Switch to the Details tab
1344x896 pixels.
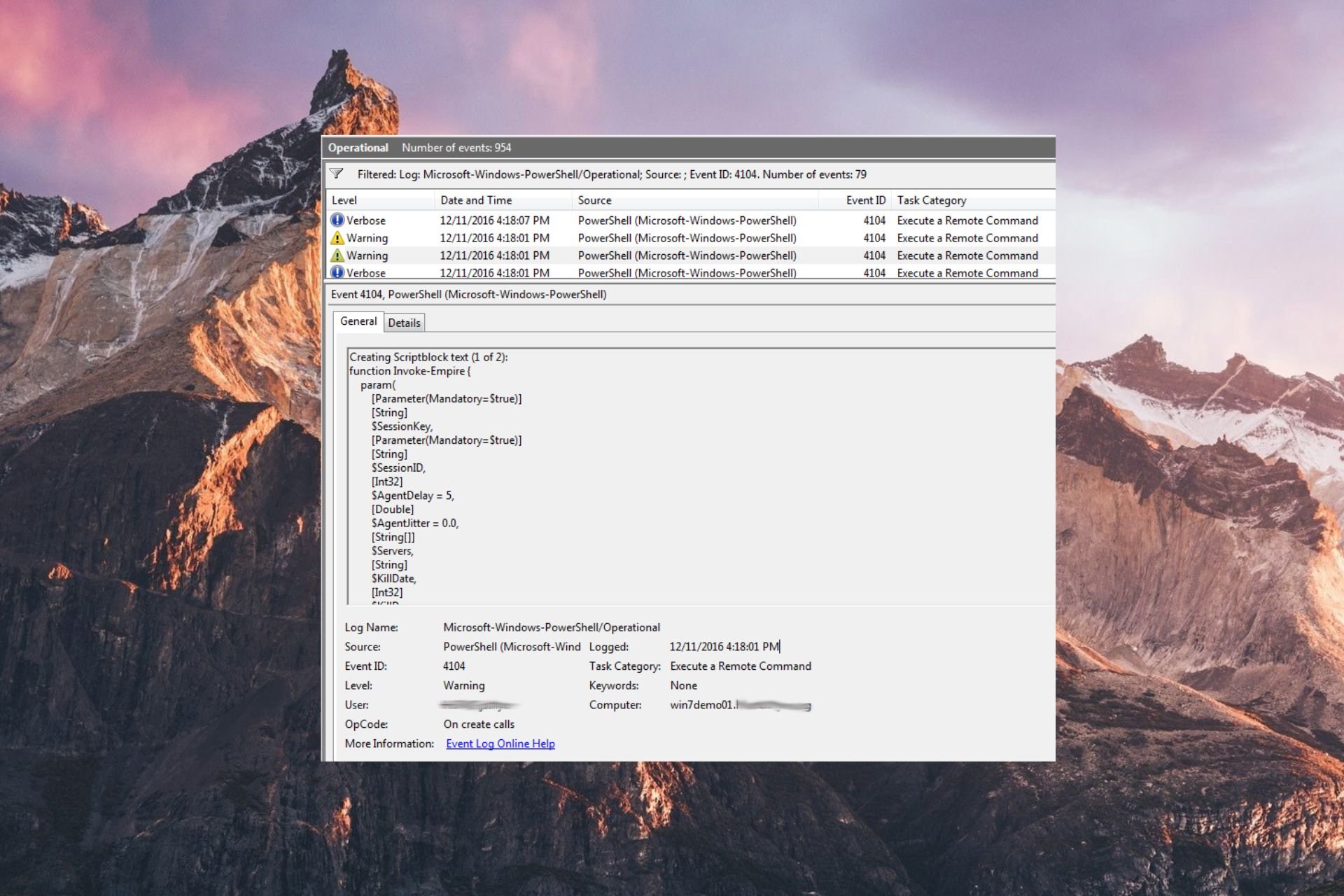click(405, 323)
